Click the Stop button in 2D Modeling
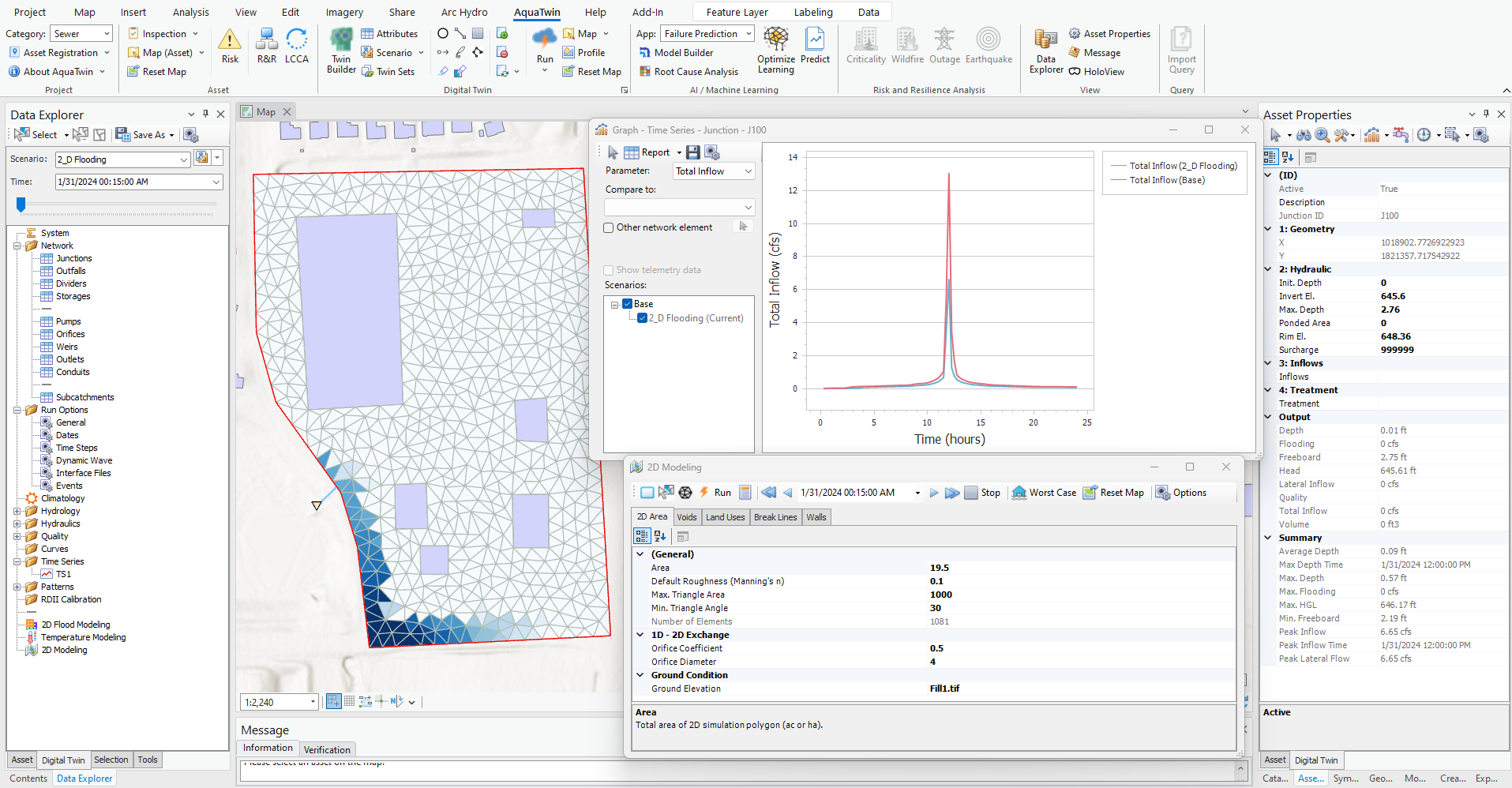1512x788 pixels. coord(982,493)
